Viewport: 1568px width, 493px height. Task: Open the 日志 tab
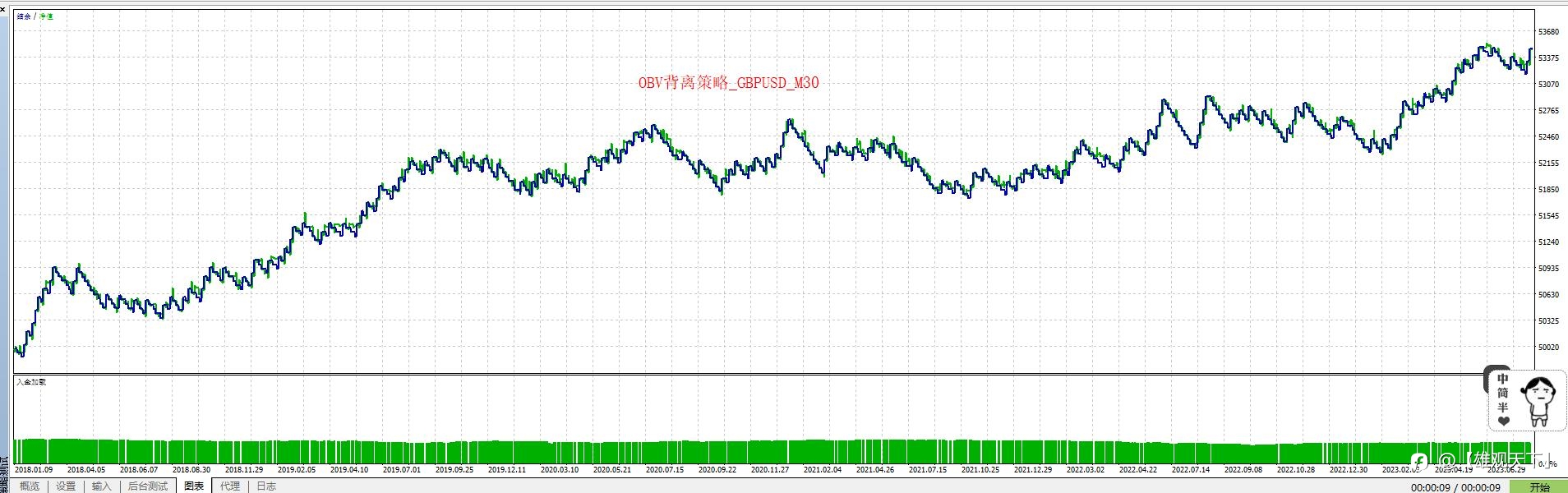point(266,486)
